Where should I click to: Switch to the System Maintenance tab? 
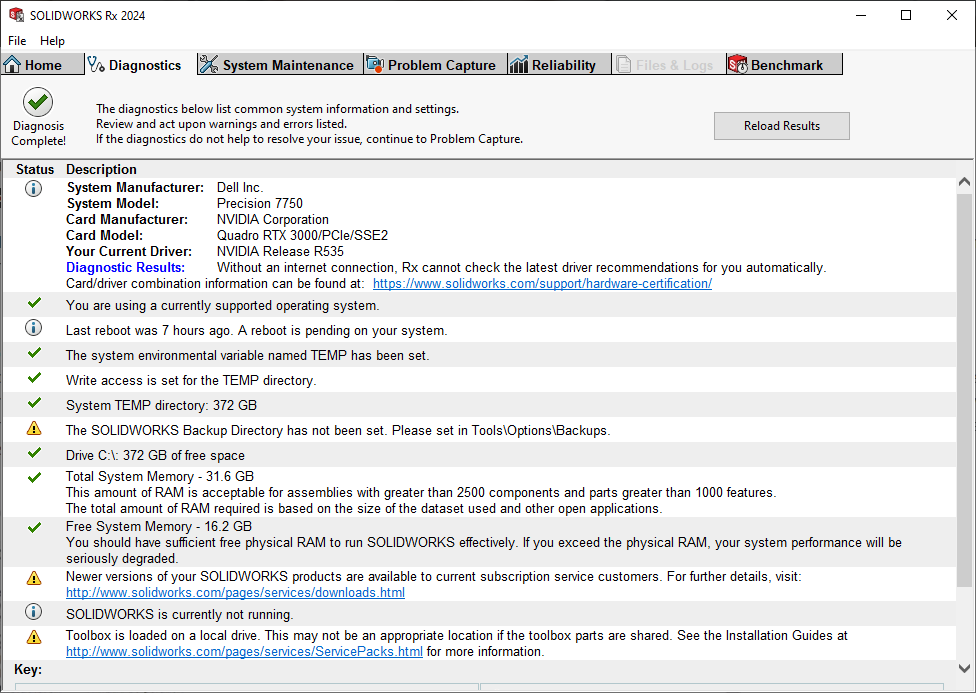pos(287,65)
